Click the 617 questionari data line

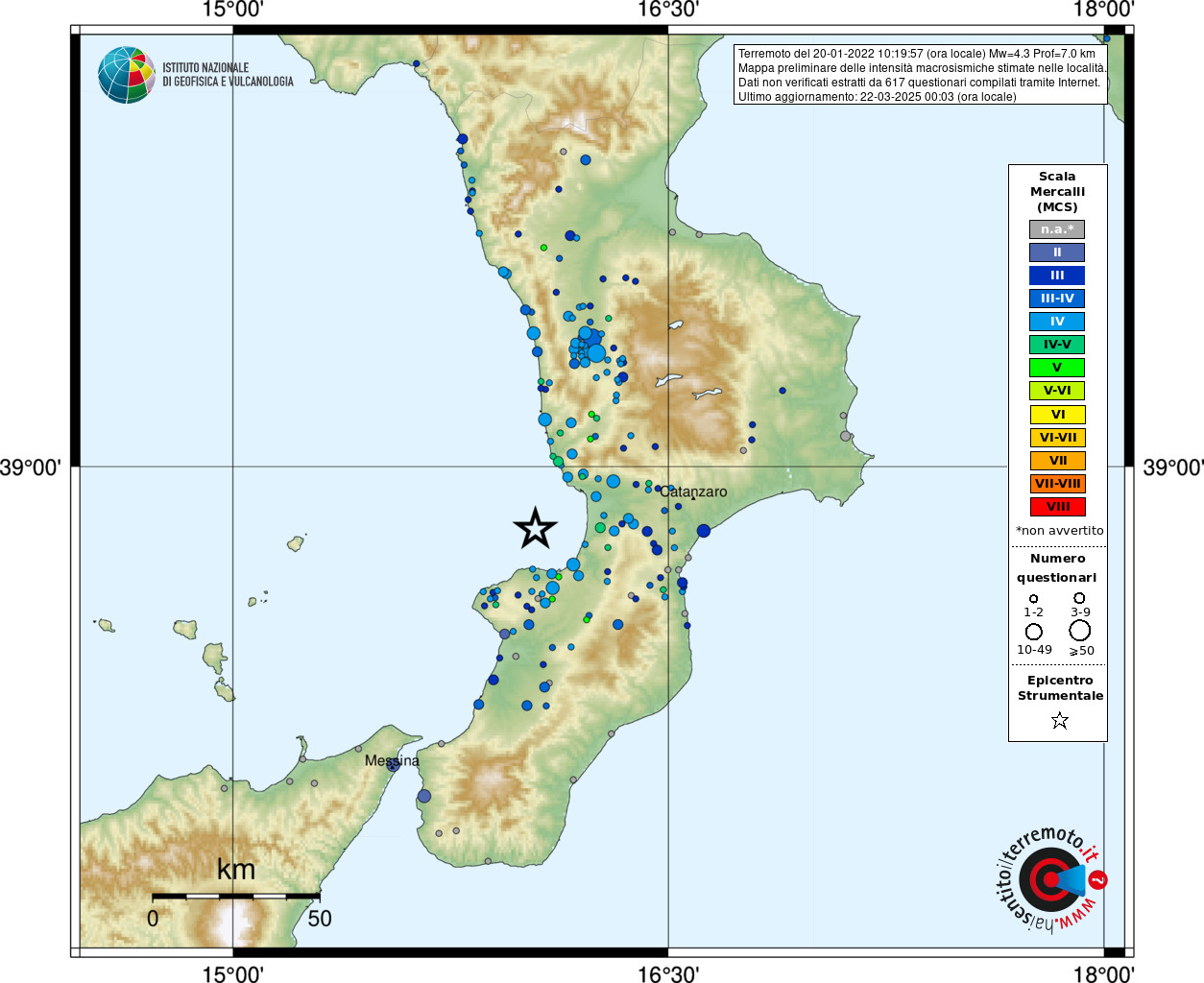(919, 83)
